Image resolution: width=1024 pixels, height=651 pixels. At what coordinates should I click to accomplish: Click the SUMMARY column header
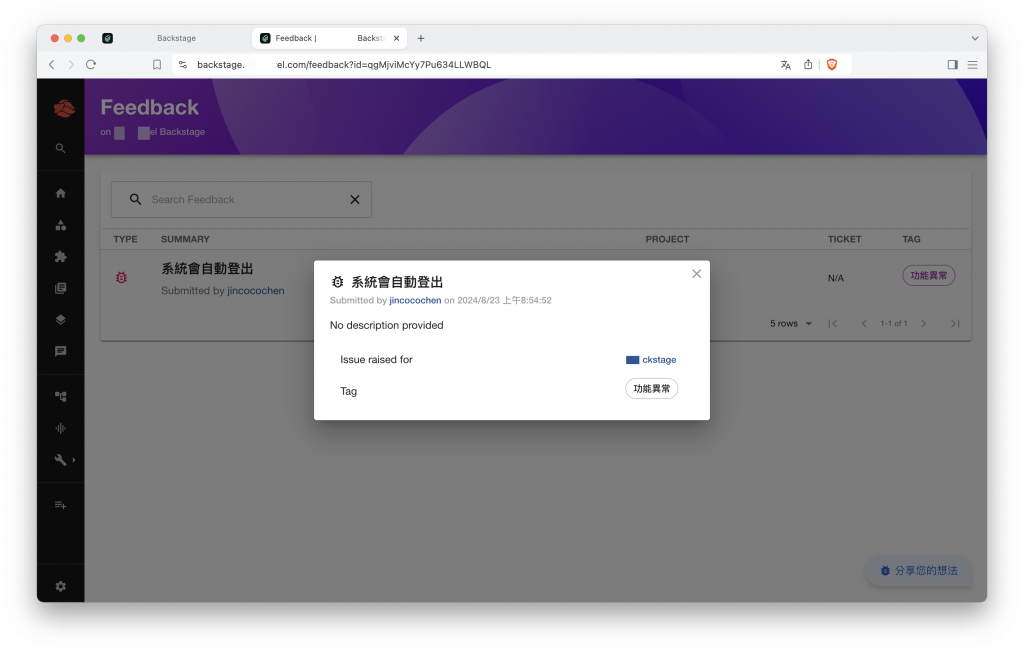pos(185,239)
